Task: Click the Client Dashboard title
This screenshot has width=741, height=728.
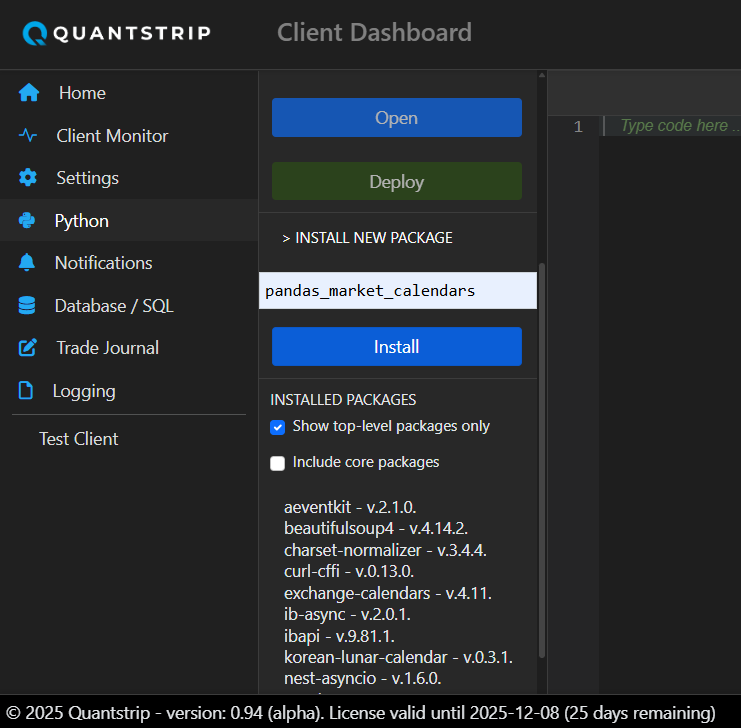Action: click(x=374, y=33)
